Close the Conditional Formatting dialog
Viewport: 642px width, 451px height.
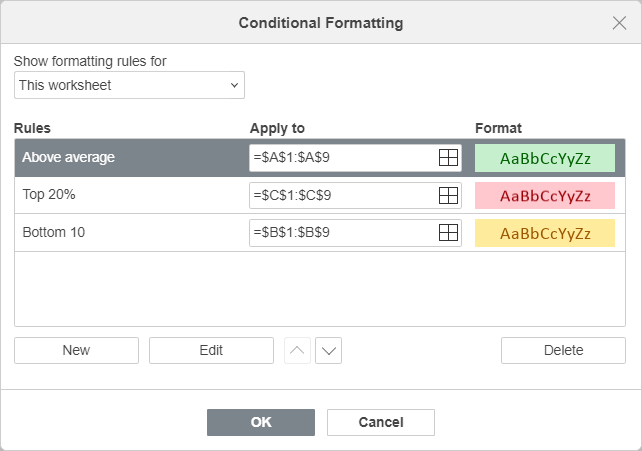pos(619,23)
